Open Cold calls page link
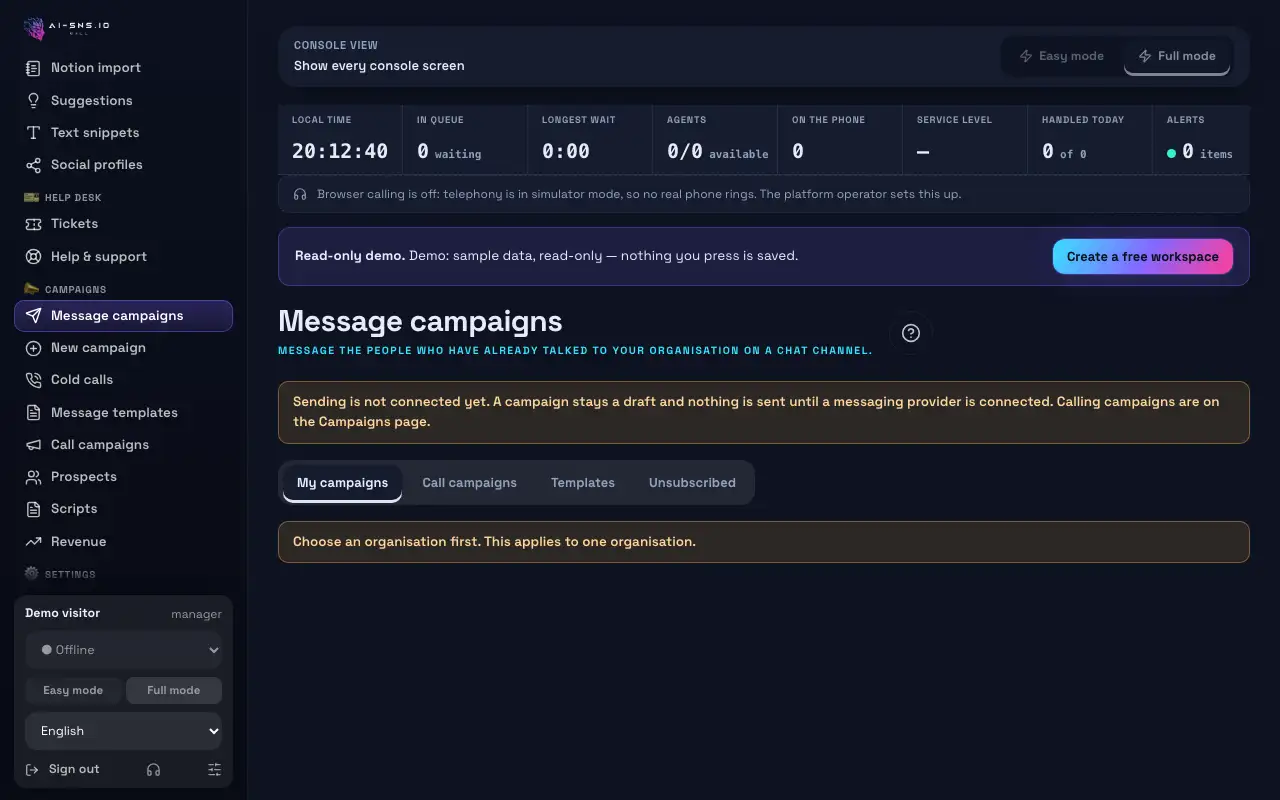 point(124,380)
